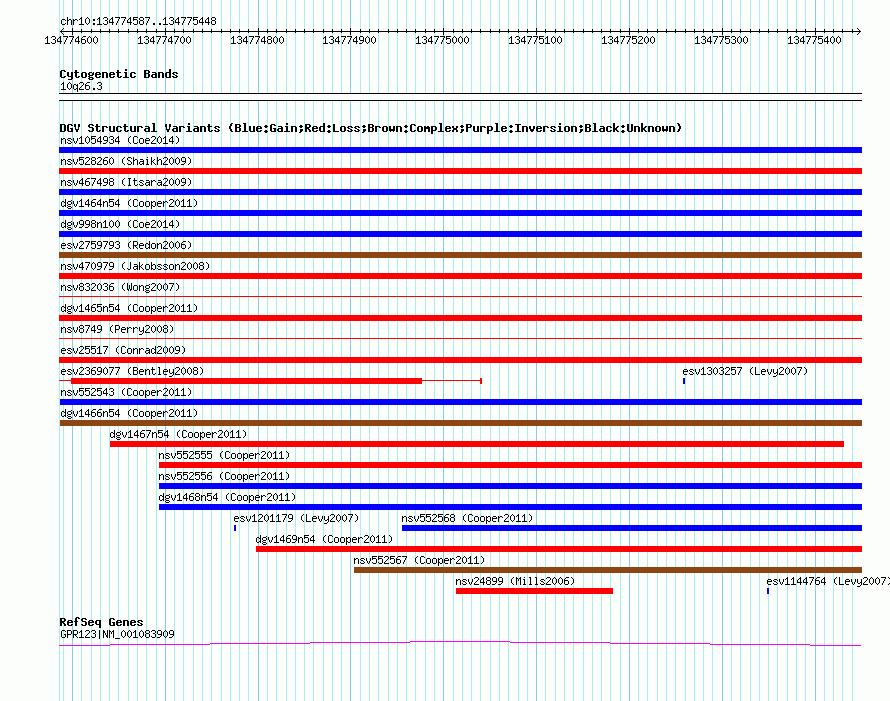Click ruler position 134775000
Viewport: 890px width, 701px height.
[442, 40]
